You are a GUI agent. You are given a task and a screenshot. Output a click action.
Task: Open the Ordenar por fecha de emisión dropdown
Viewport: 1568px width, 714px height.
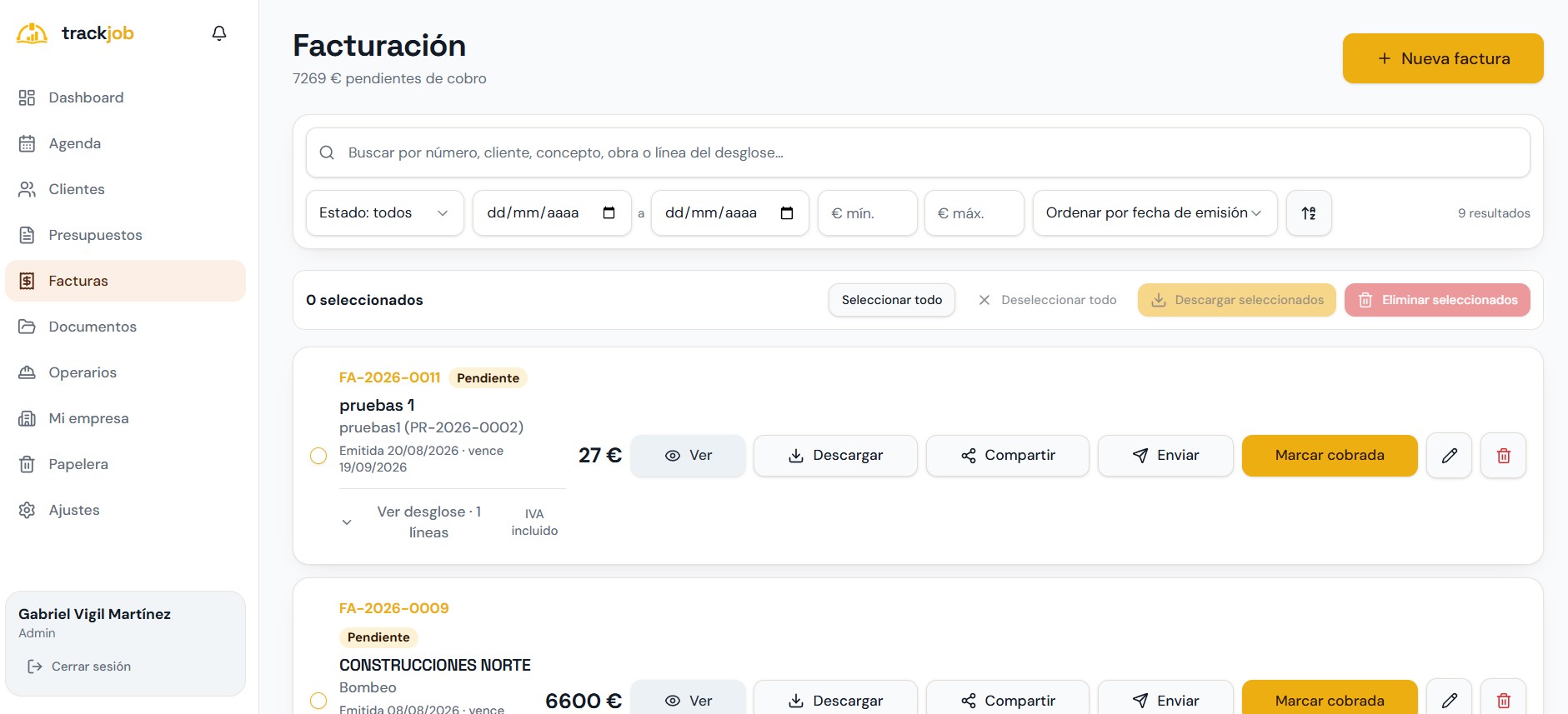tap(1155, 213)
